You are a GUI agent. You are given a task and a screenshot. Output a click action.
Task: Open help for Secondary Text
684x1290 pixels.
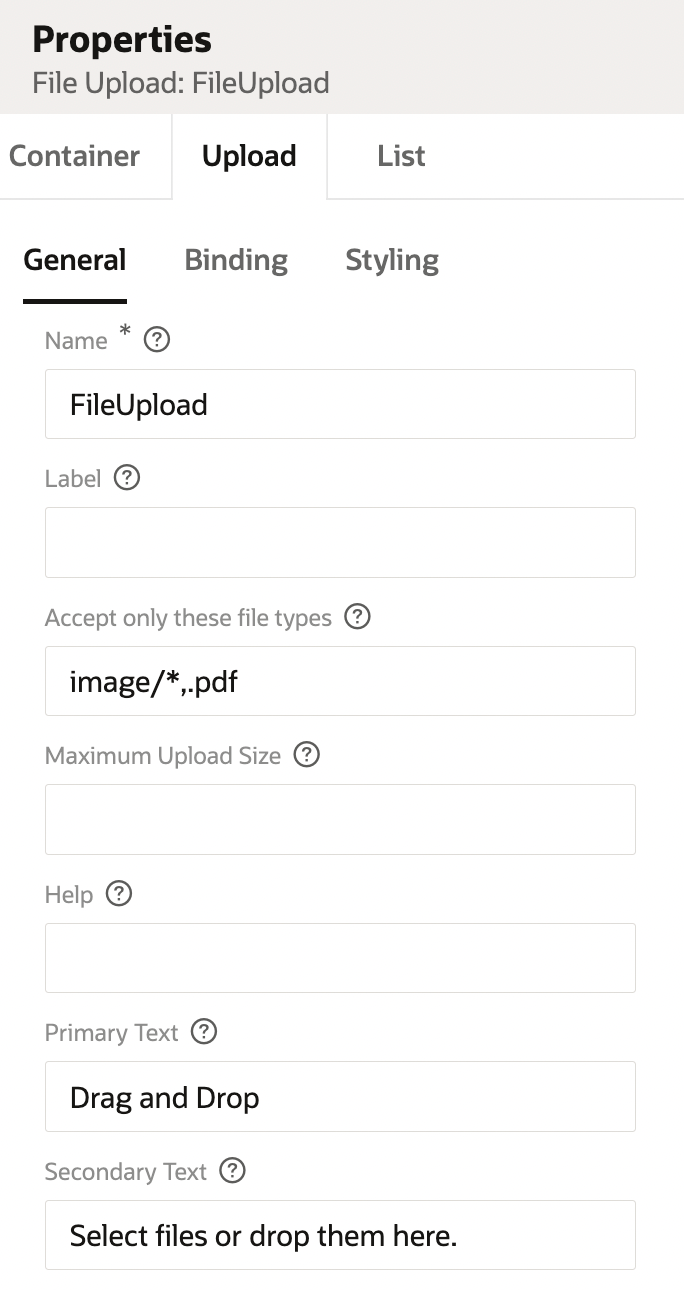(x=231, y=1171)
